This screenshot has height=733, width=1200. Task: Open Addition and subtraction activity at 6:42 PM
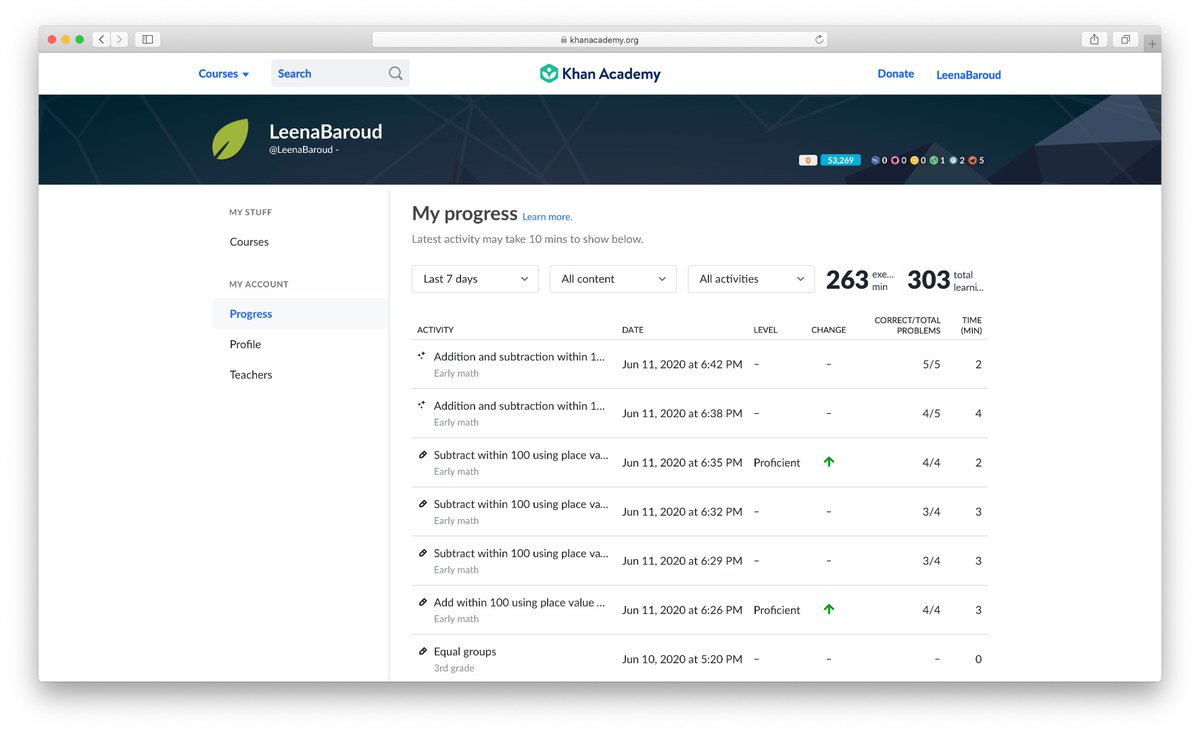519,357
